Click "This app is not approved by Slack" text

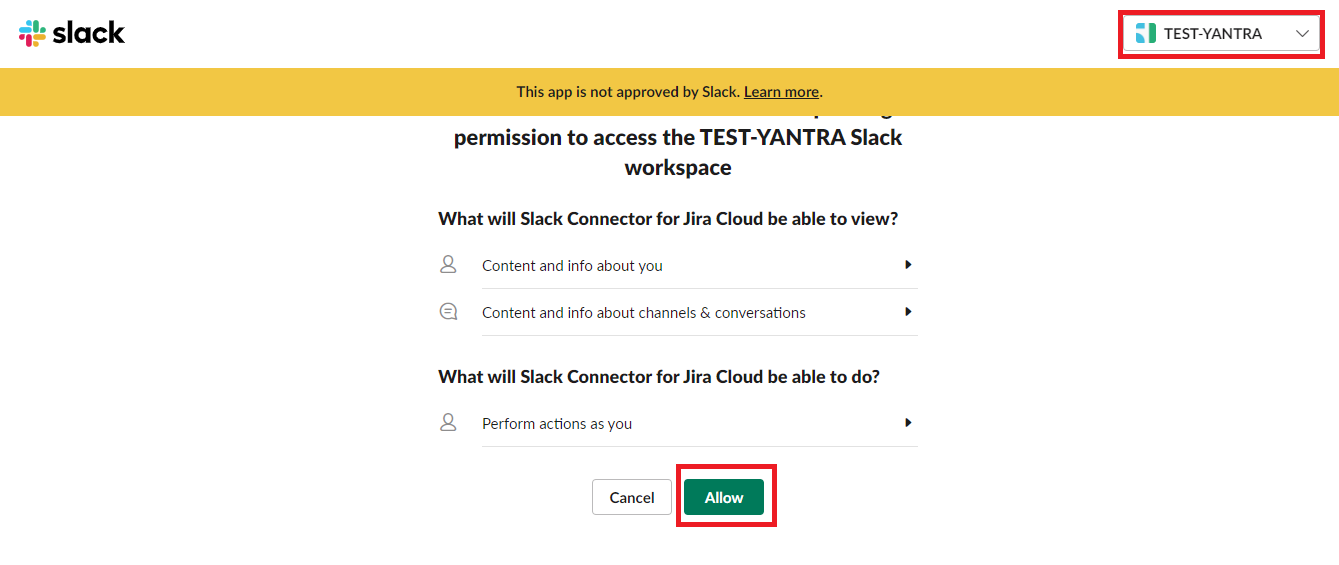tap(627, 92)
